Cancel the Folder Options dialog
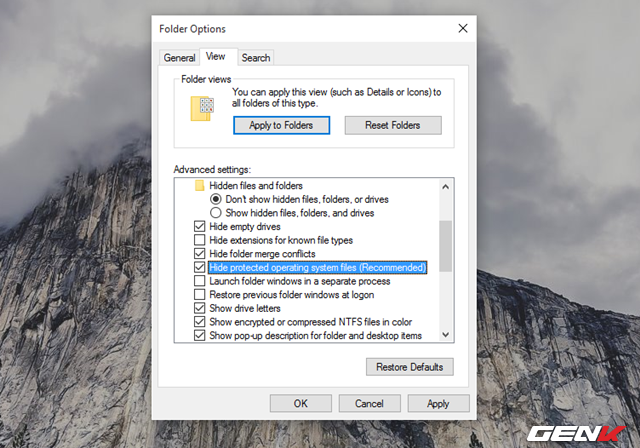The width and height of the screenshot is (640, 448). (369, 404)
